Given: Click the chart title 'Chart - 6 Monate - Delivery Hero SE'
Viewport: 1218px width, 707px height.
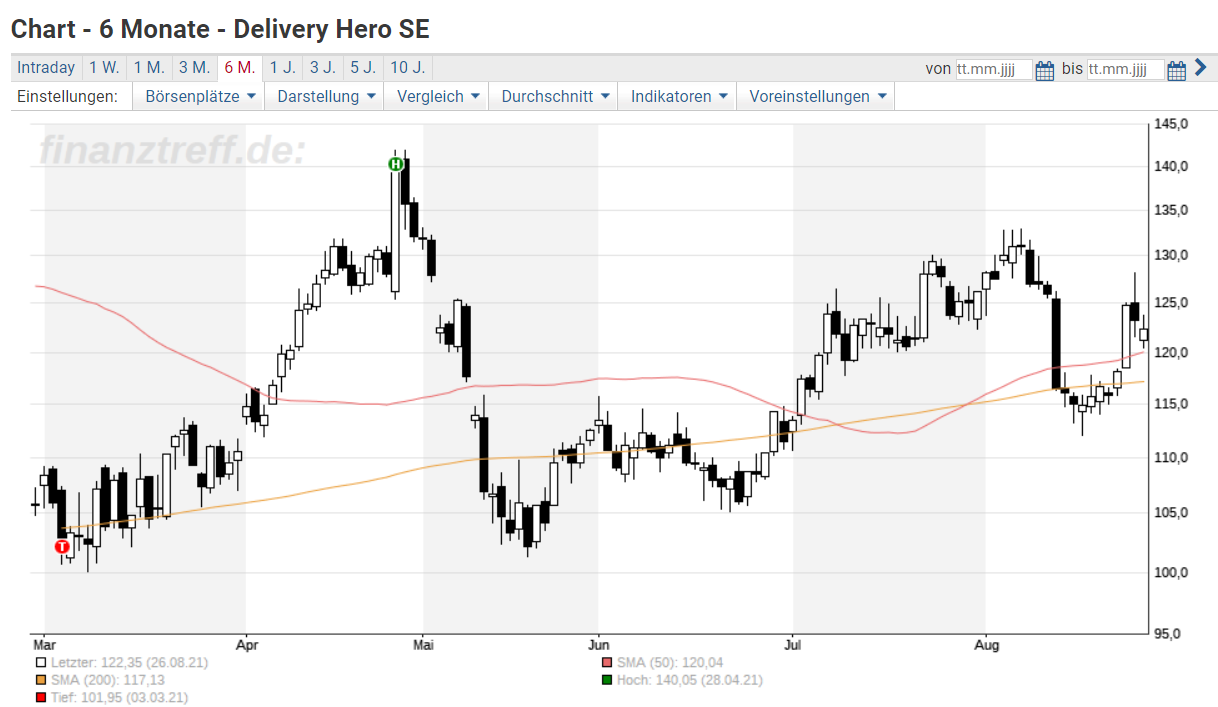Looking at the screenshot, I should click(220, 29).
